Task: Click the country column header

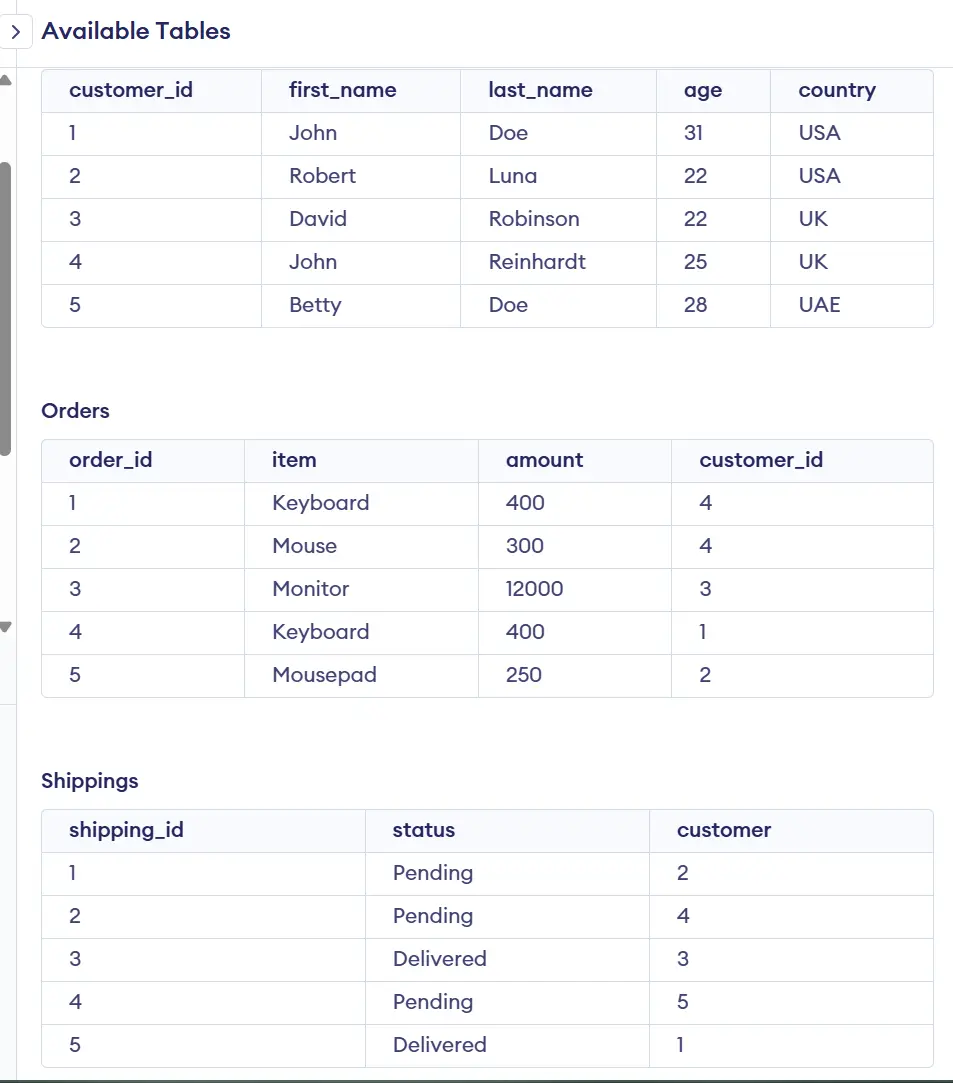Action: tap(837, 90)
